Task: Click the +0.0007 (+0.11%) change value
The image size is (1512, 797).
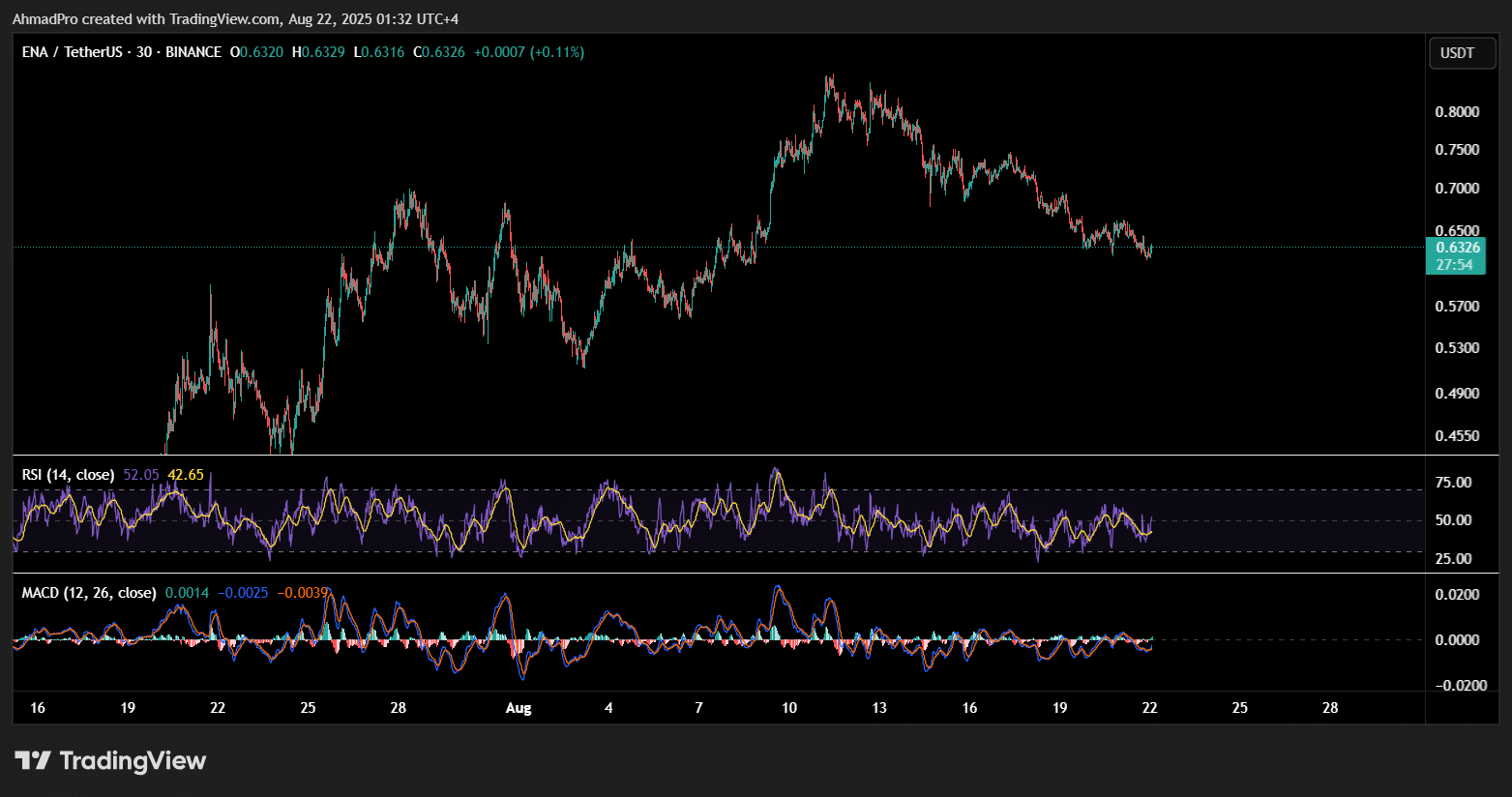Action: click(528, 52)
